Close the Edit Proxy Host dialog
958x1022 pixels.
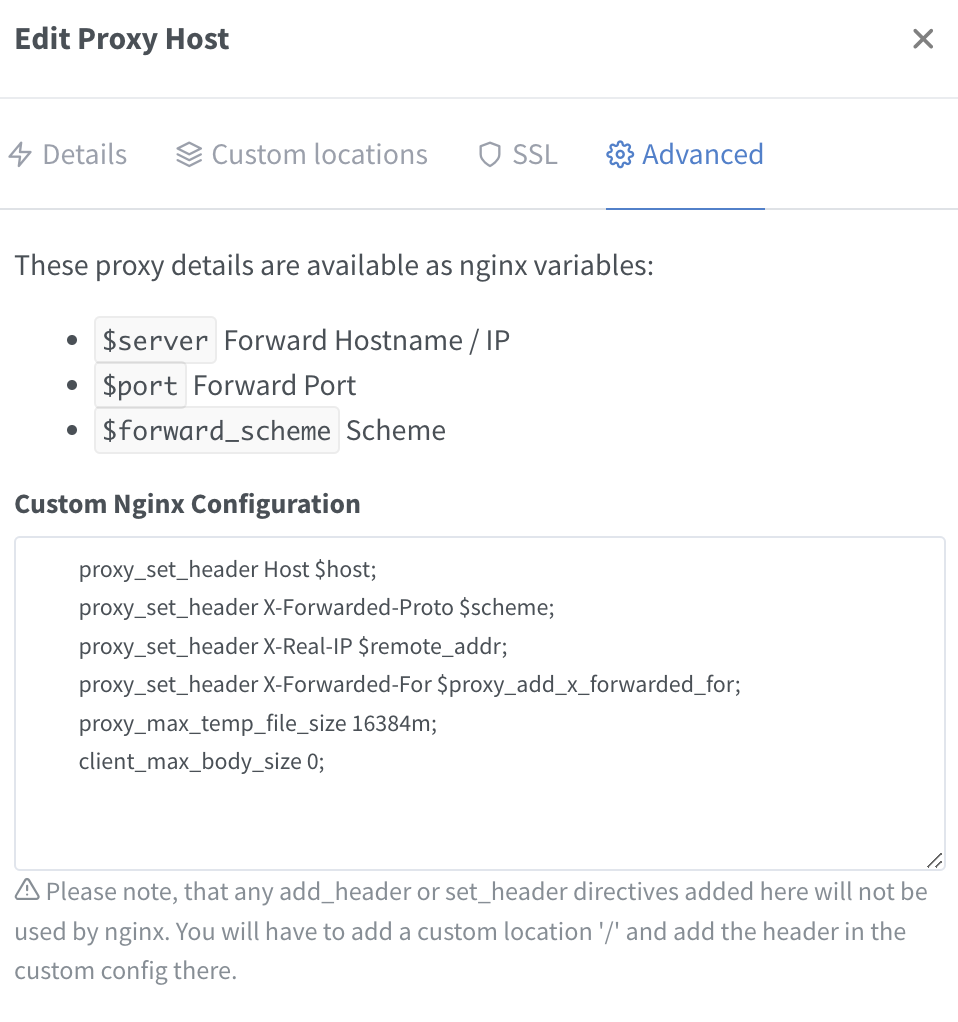tap(923, 39)
